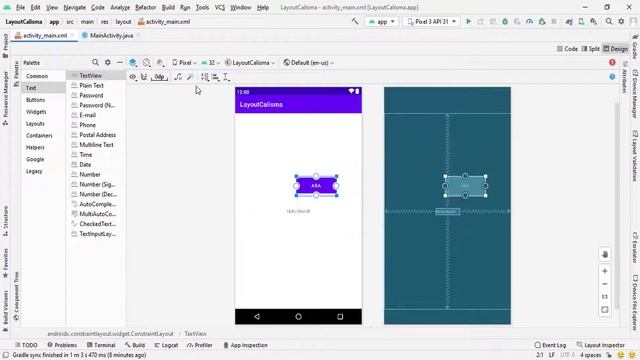The width and height of the screenshot is (640, 360).
Task: Switch to the MainActivity.java tab
Action: pos(111,36)
